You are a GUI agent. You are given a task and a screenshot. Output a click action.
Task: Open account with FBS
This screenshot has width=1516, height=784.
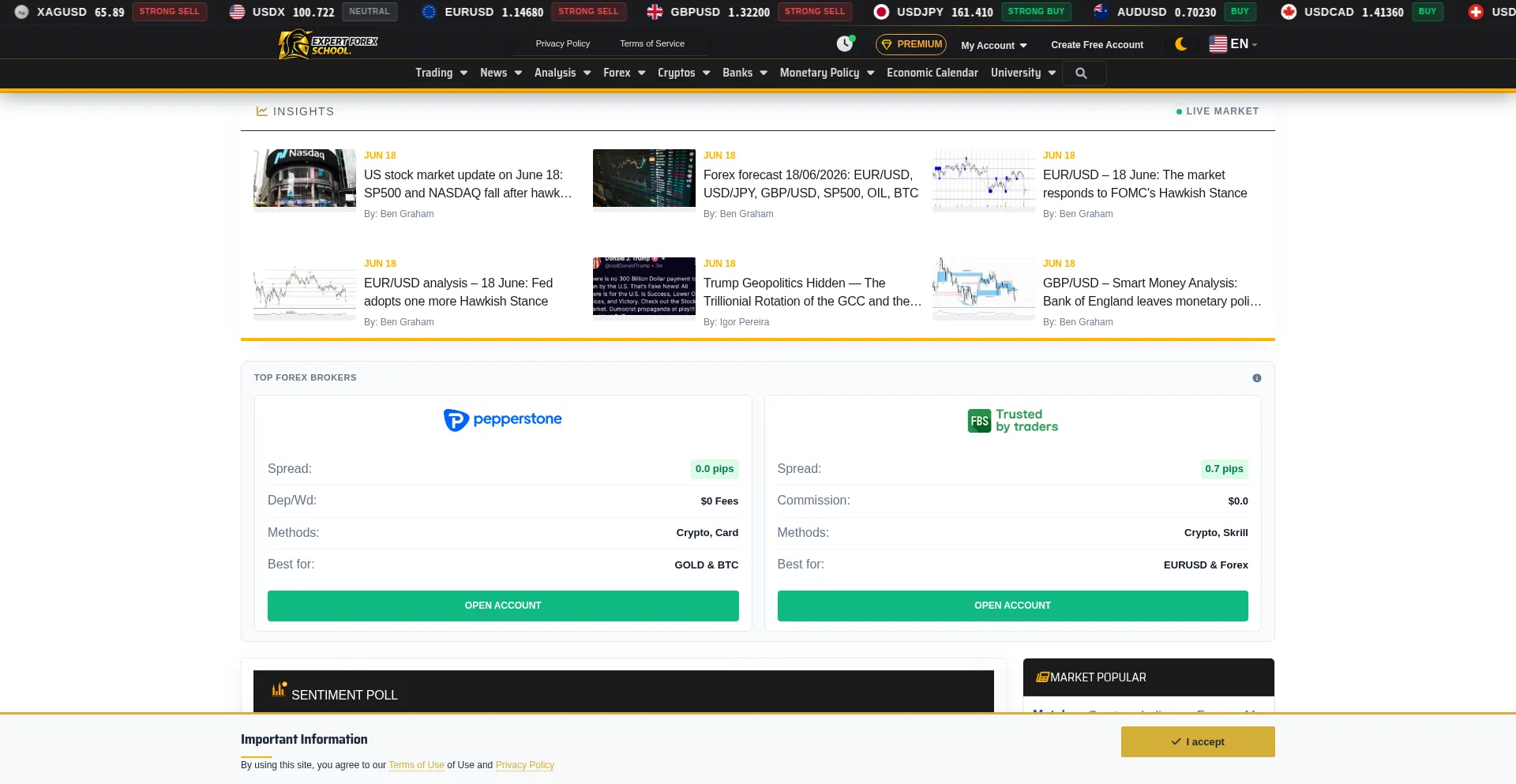pyautogui.click(x=1012, y=606)
